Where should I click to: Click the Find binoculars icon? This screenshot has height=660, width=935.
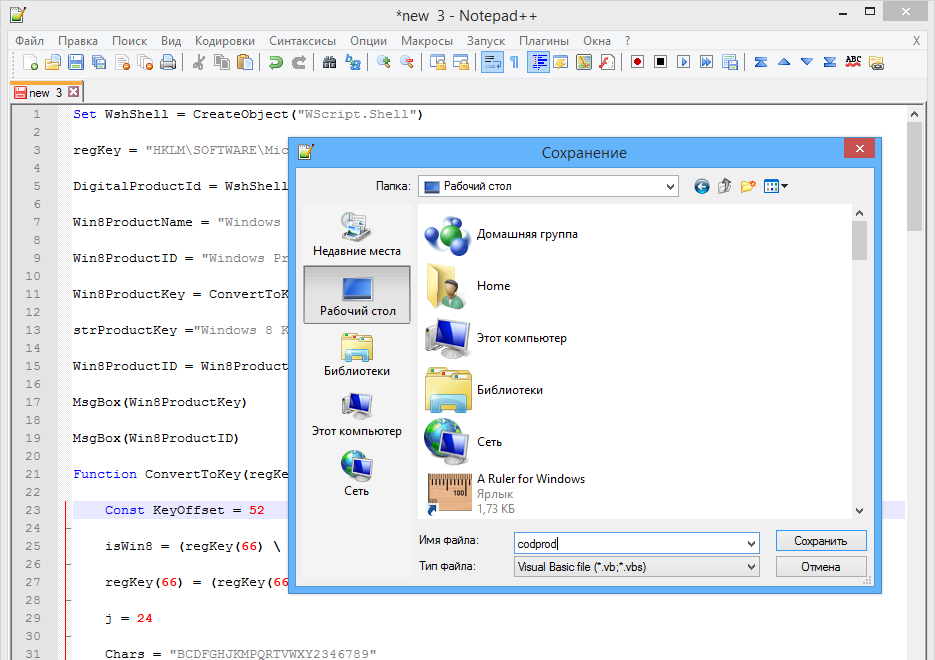(x=329, y=62)
